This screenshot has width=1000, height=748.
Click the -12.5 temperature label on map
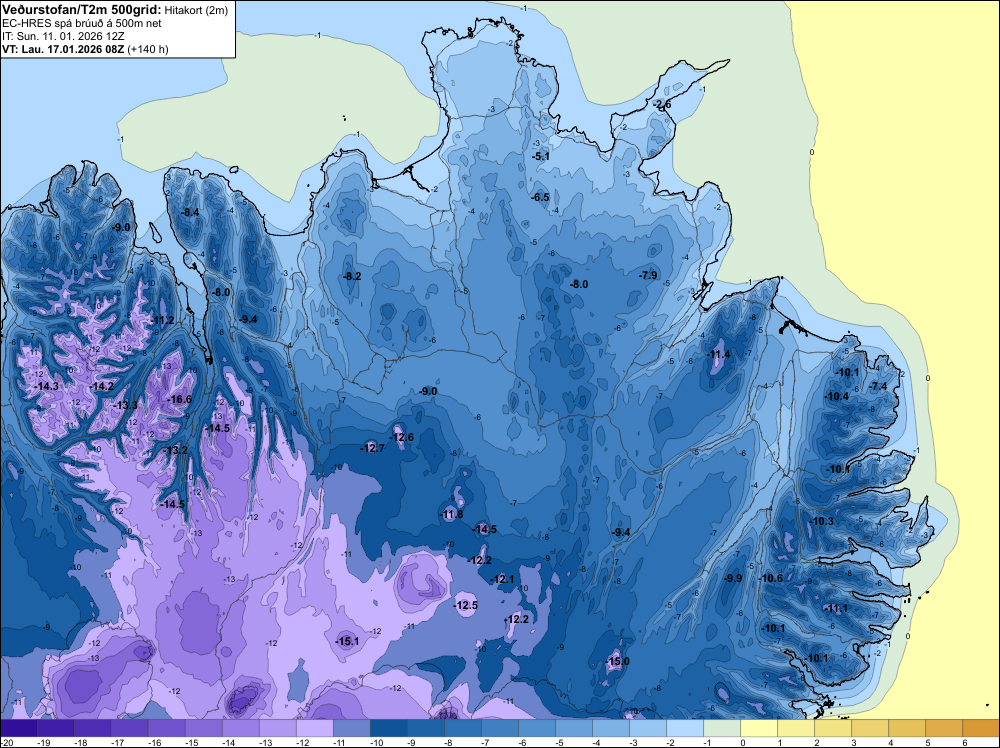pyautogui.click(x=466, y=606)
